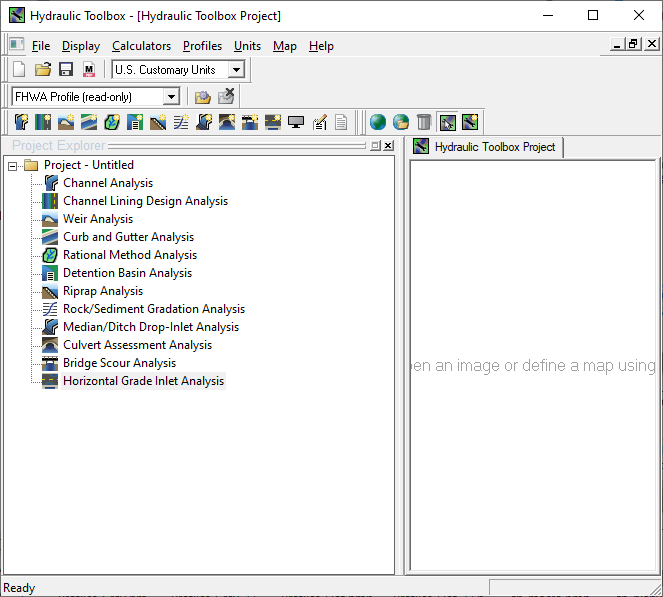
Task: Select Weir Analysis in Project Explorer
Action: (x=98, y=219)
